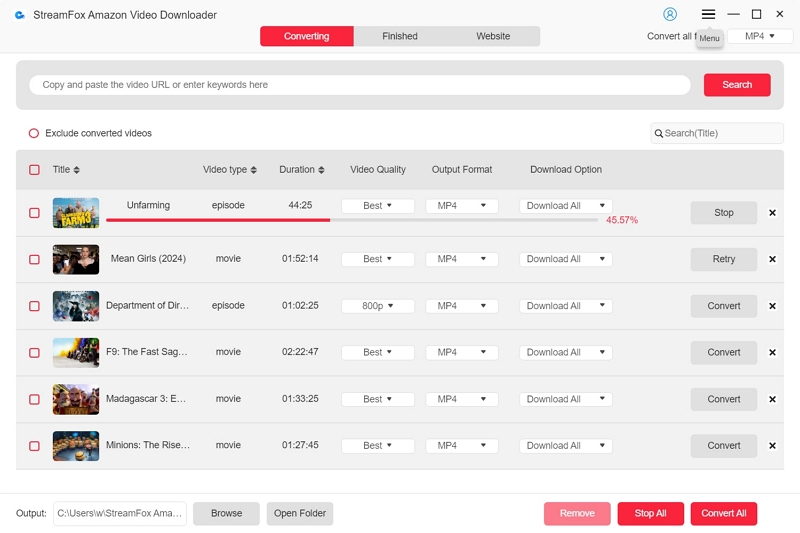
Task: Remove the Unfarming row with X icon
Action: tap(772, 213)
